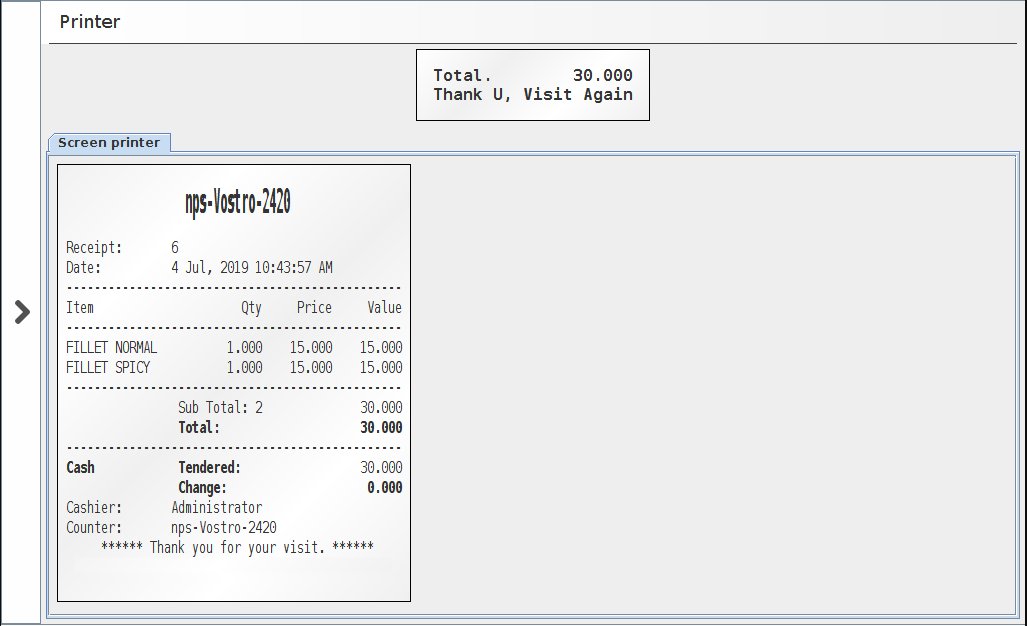Click the Item column header
Viewport: 1027px width, 626px height.
point(80,308)
